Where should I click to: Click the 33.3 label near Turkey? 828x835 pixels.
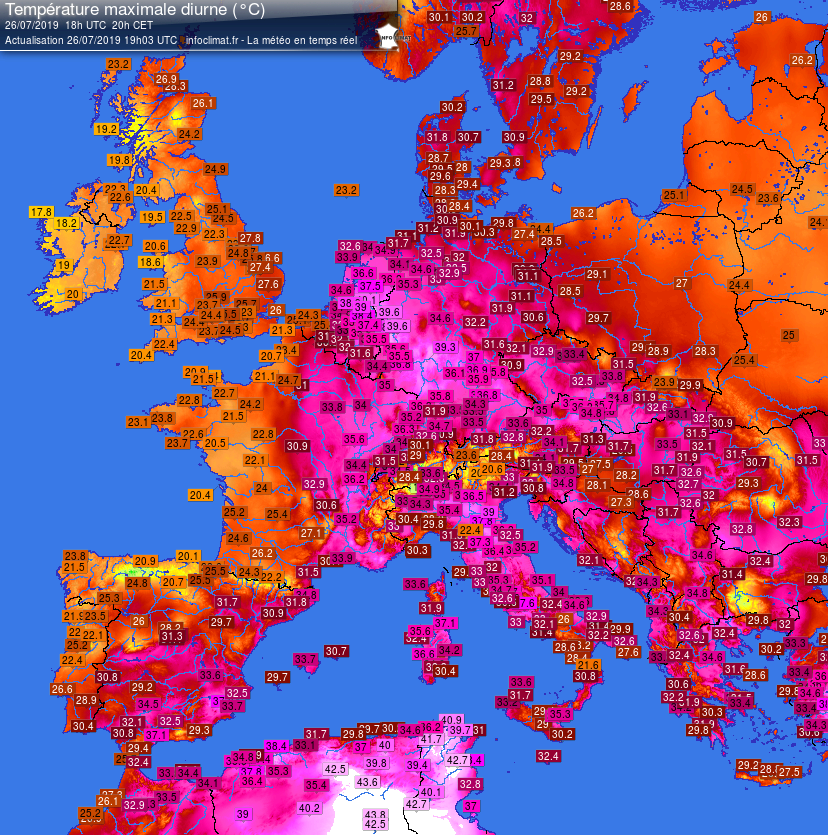795,643
